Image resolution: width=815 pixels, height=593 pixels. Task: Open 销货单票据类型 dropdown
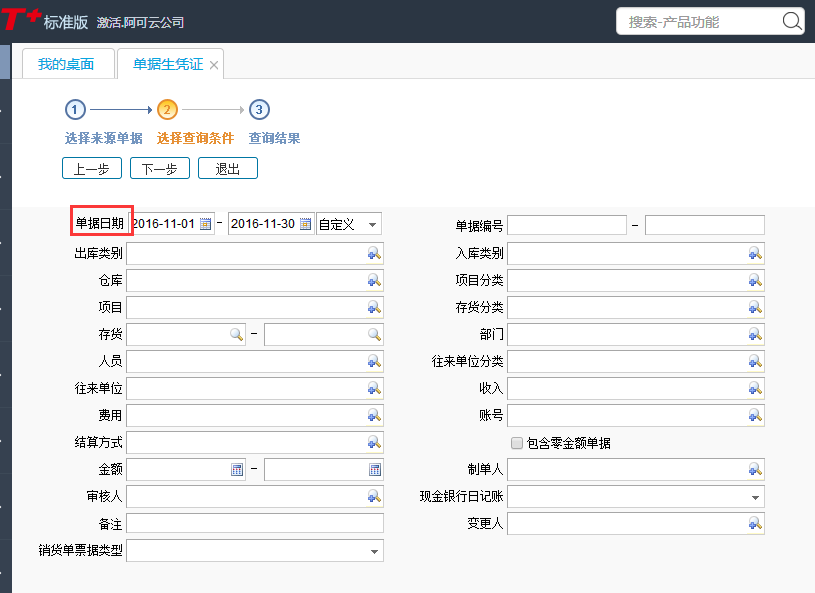pyautogui.click(x=374, y=551)
